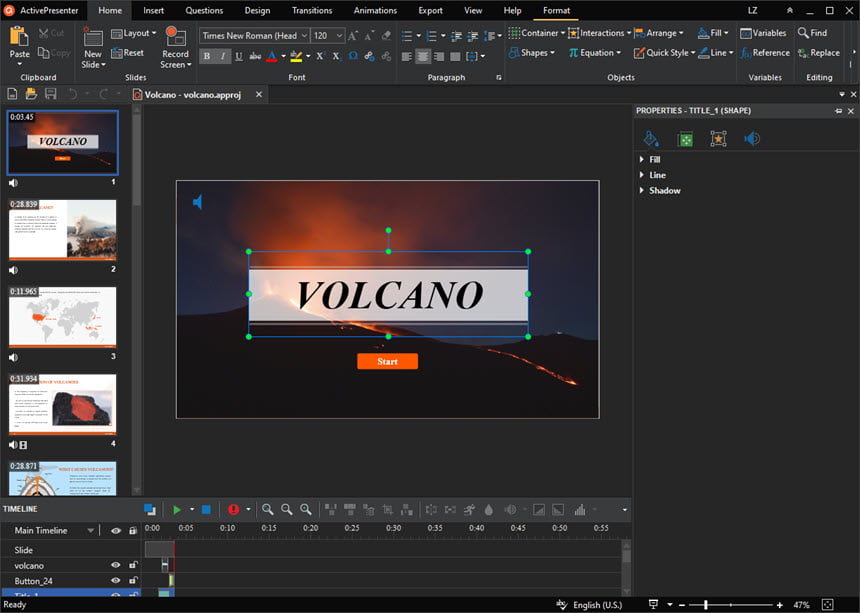This screenshot has width=860, height=613.
Task: Toggle visibility of volcano timeline row
Action: pos(116,565)
